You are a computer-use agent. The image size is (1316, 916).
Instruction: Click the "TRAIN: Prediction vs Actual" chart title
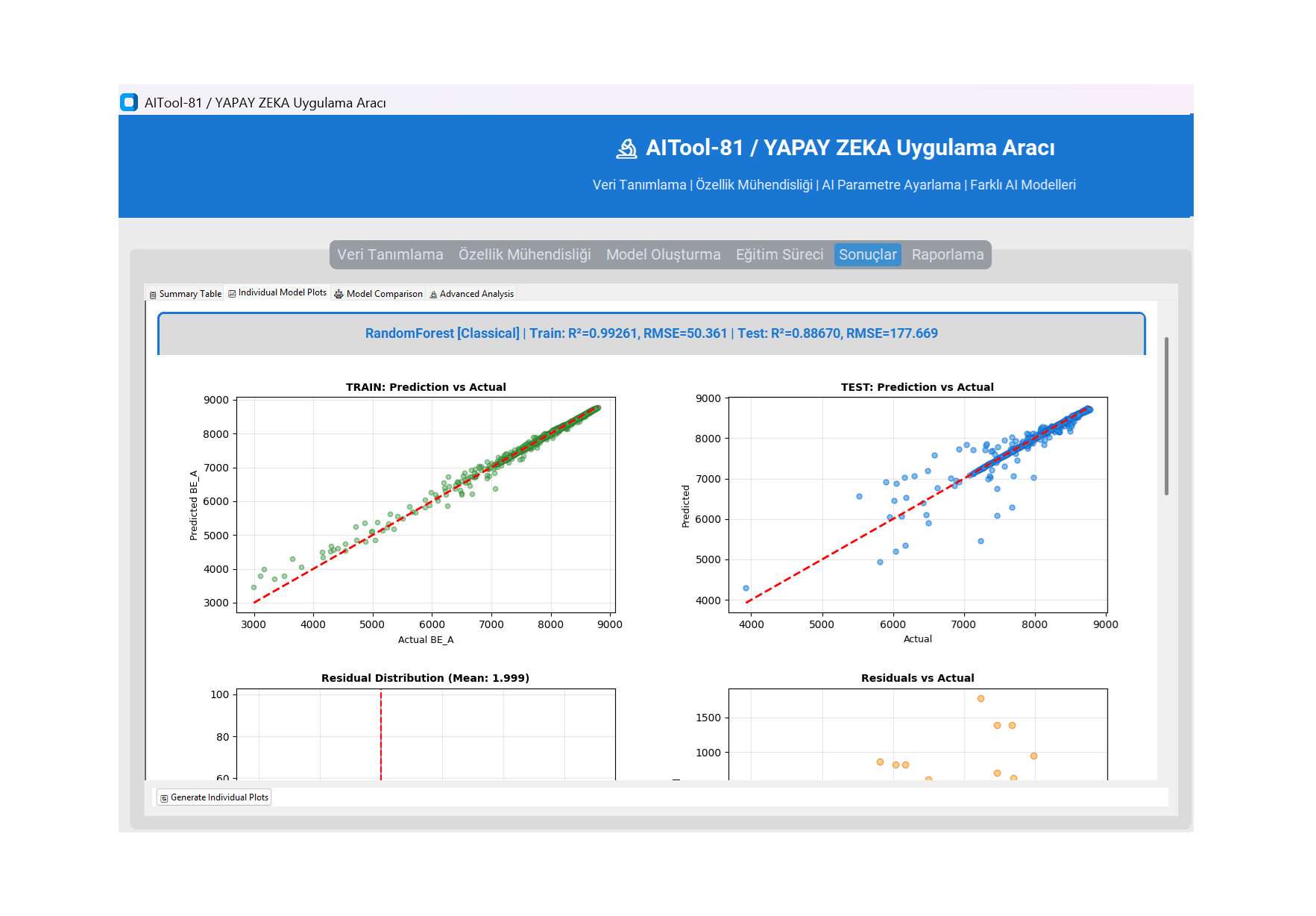coord(426,387)
